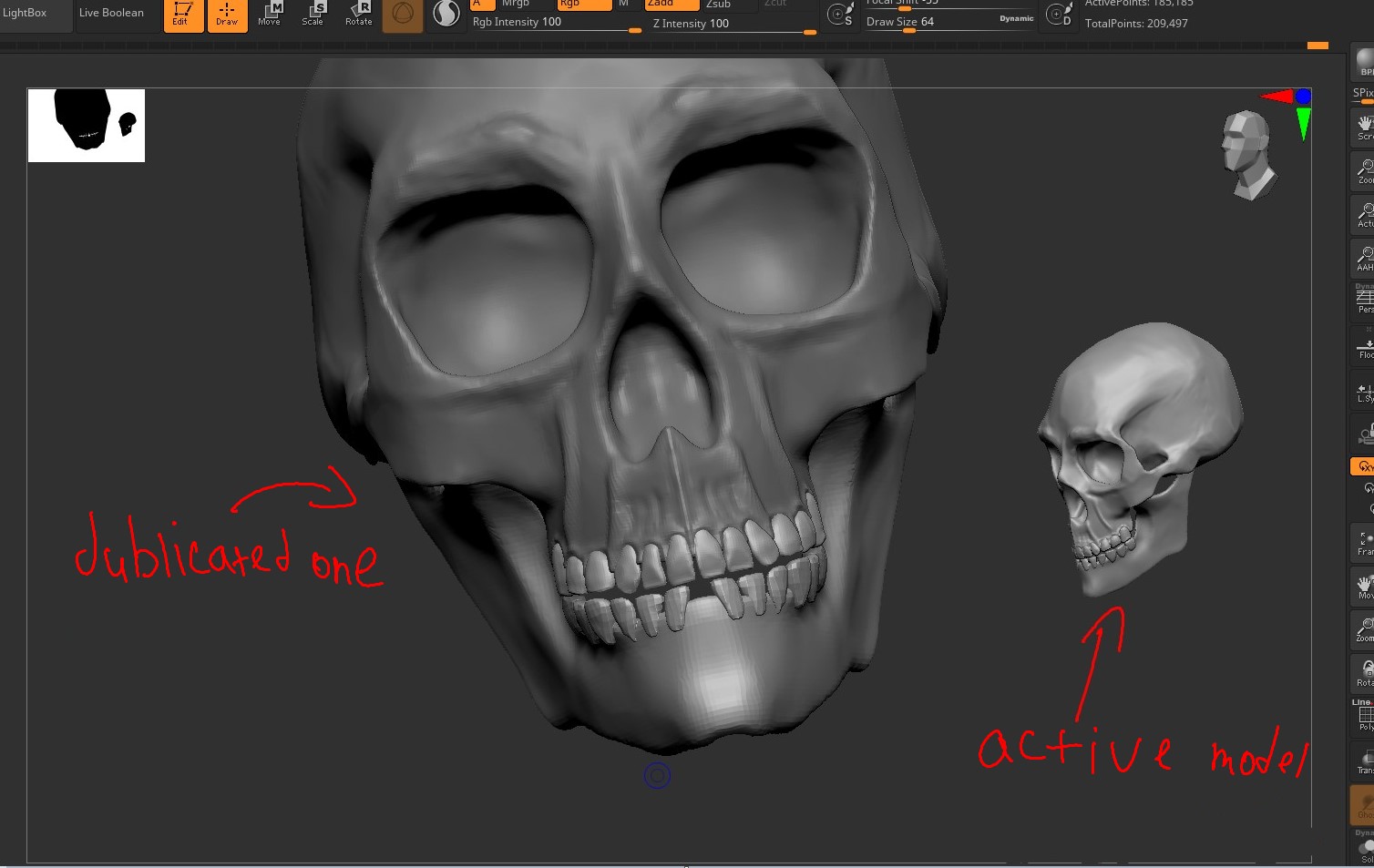The height and width of the screenshot is (868, 1374).
Task: Open the LightBox browser
Action: pyautogui.click(x=26, y=14)
